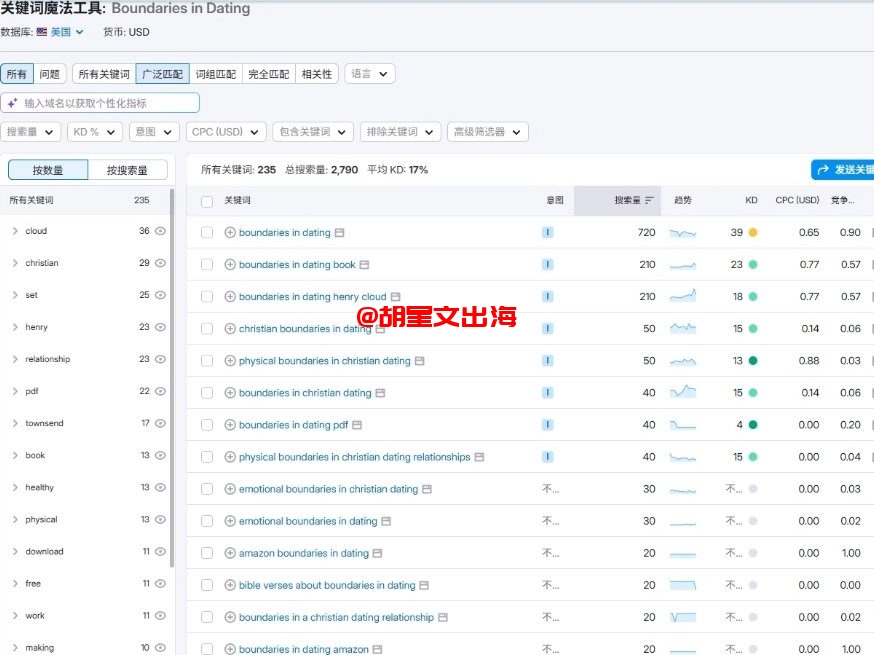Open keyword link 'christian boundaries in dating'
The width and height of the screenshot is (874, 655).
tap(305, 329)
